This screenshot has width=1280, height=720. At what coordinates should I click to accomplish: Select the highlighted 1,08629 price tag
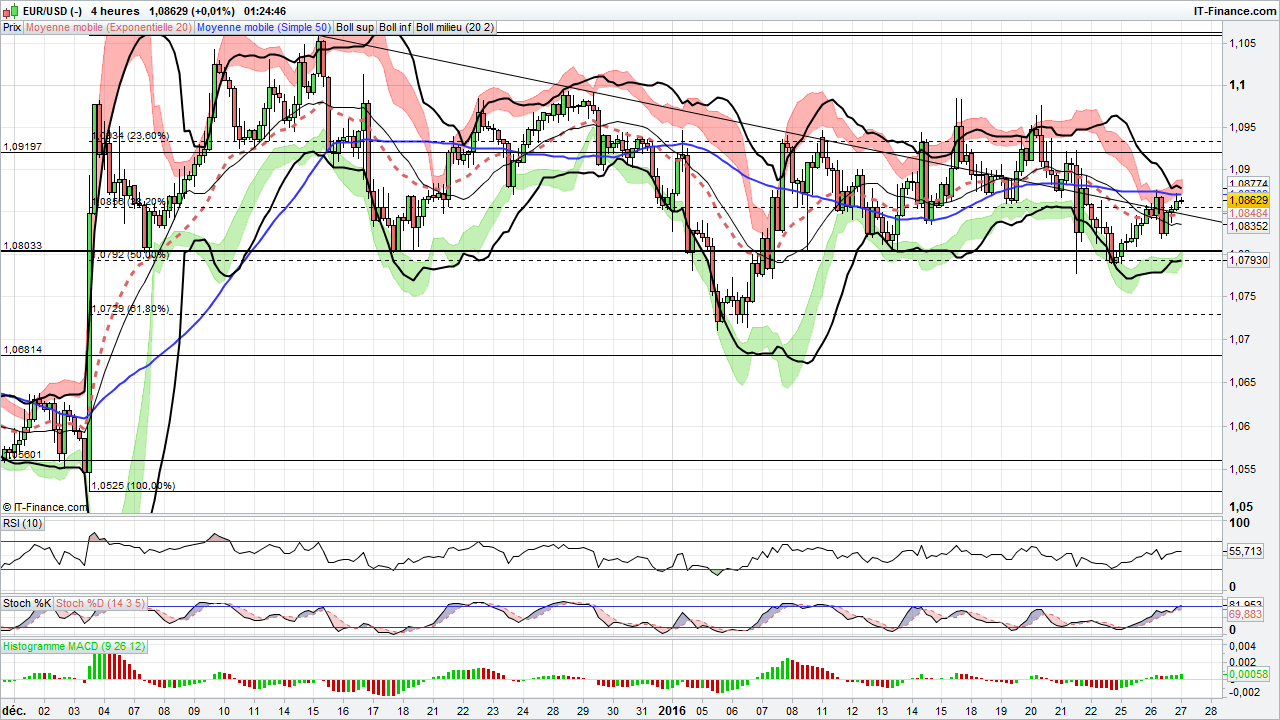coord(1248,201)
